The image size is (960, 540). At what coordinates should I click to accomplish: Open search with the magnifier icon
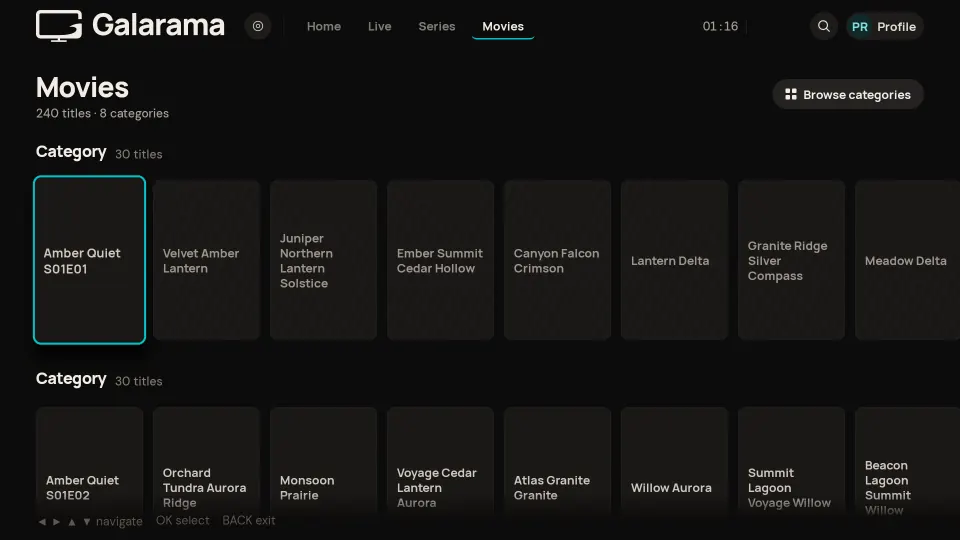tap(823, 26)
